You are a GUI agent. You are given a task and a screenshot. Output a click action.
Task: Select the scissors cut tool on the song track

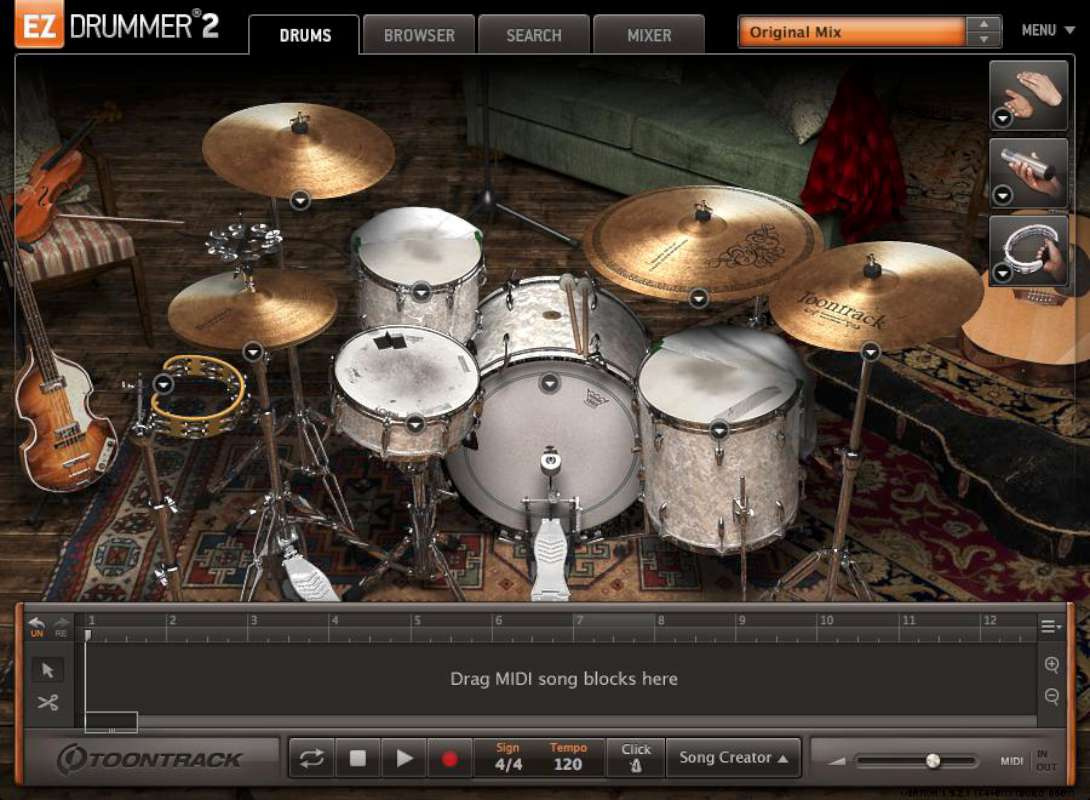46,701
